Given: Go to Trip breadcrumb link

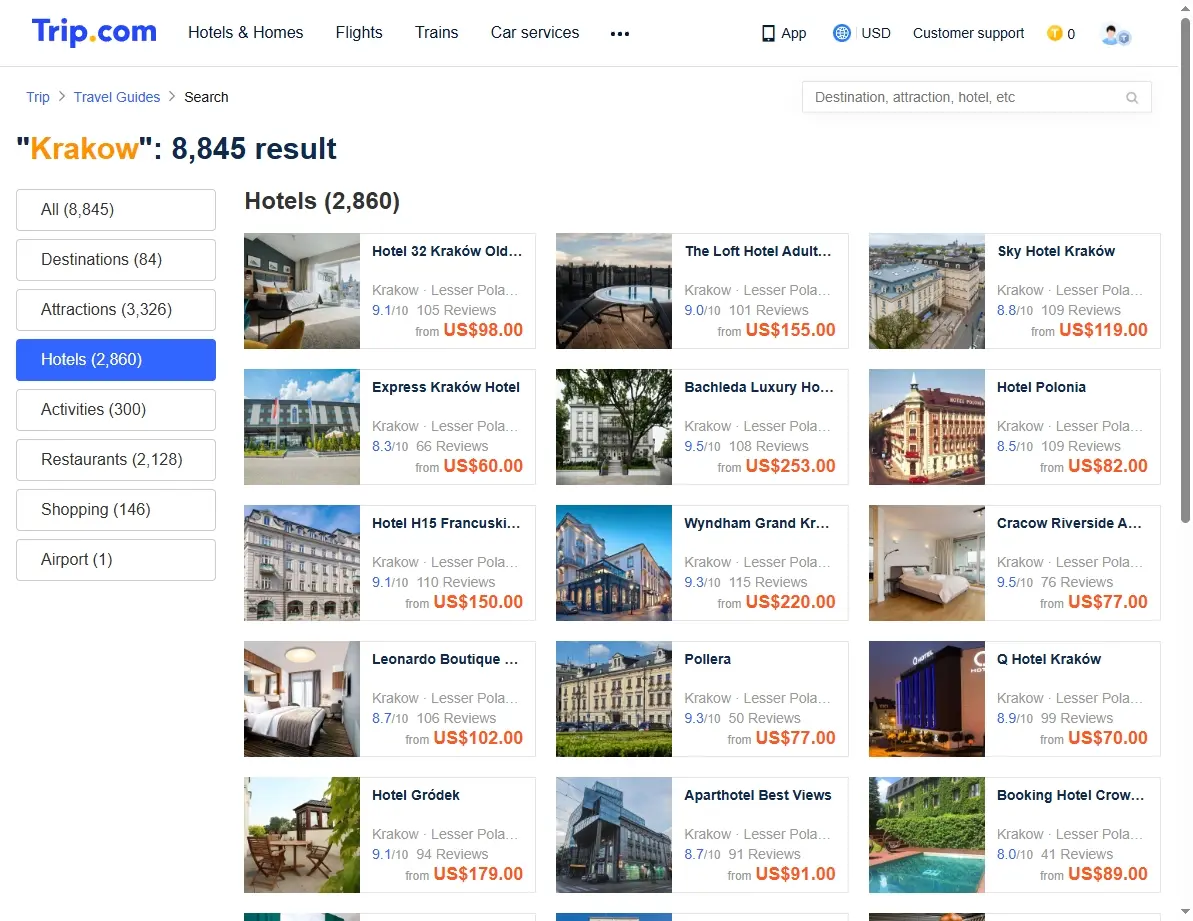Looking at the screenshot, I should point(38,97).
